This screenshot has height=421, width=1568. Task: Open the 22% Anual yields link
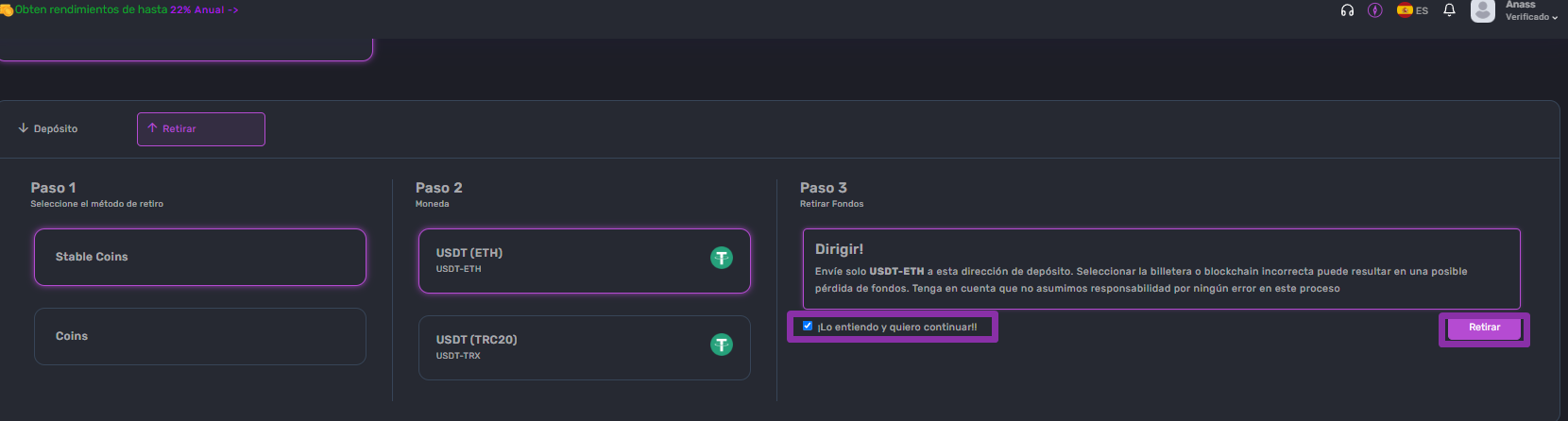point(204,9)
